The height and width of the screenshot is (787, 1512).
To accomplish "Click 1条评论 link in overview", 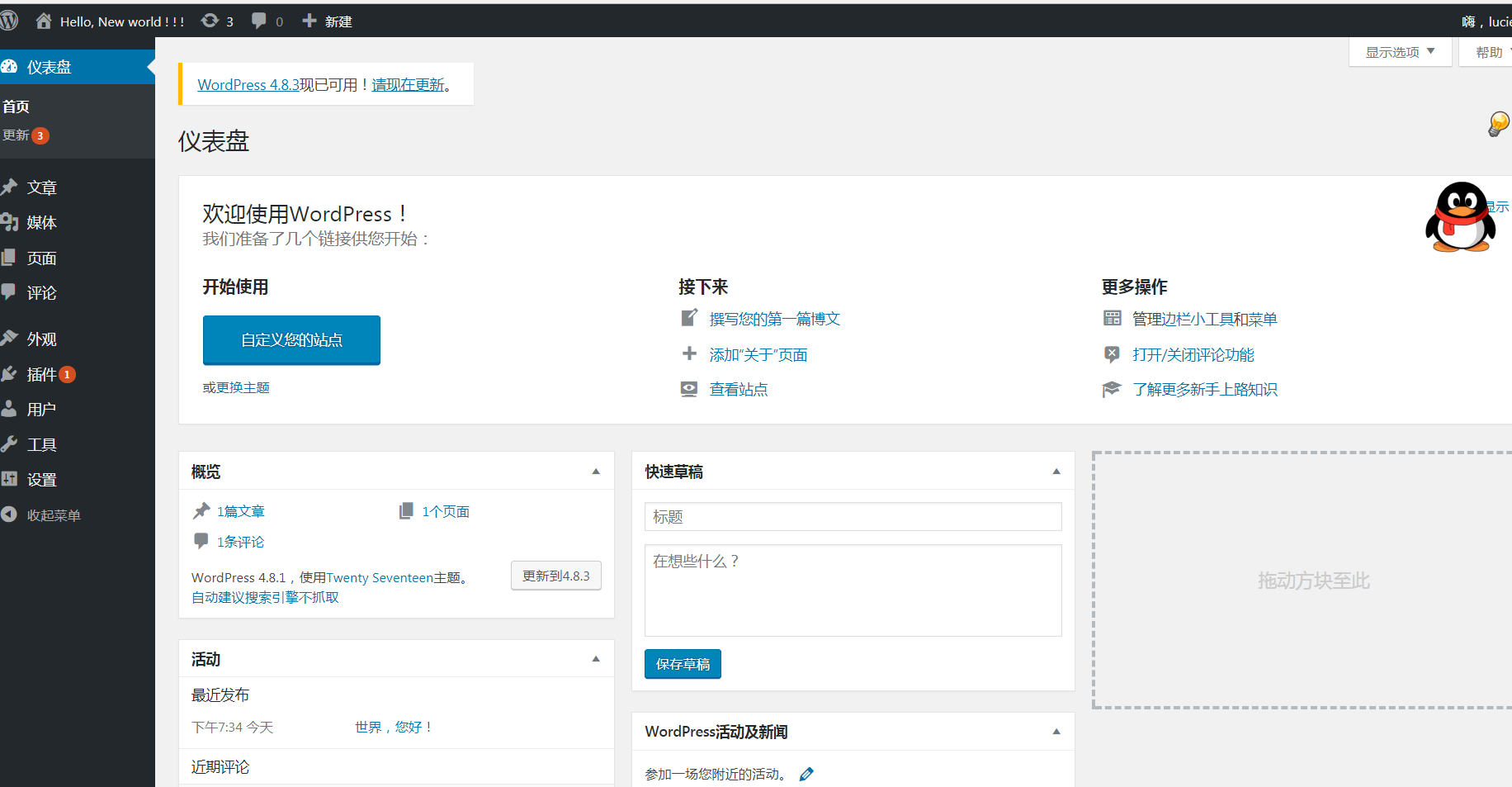I will click(240, 542).
